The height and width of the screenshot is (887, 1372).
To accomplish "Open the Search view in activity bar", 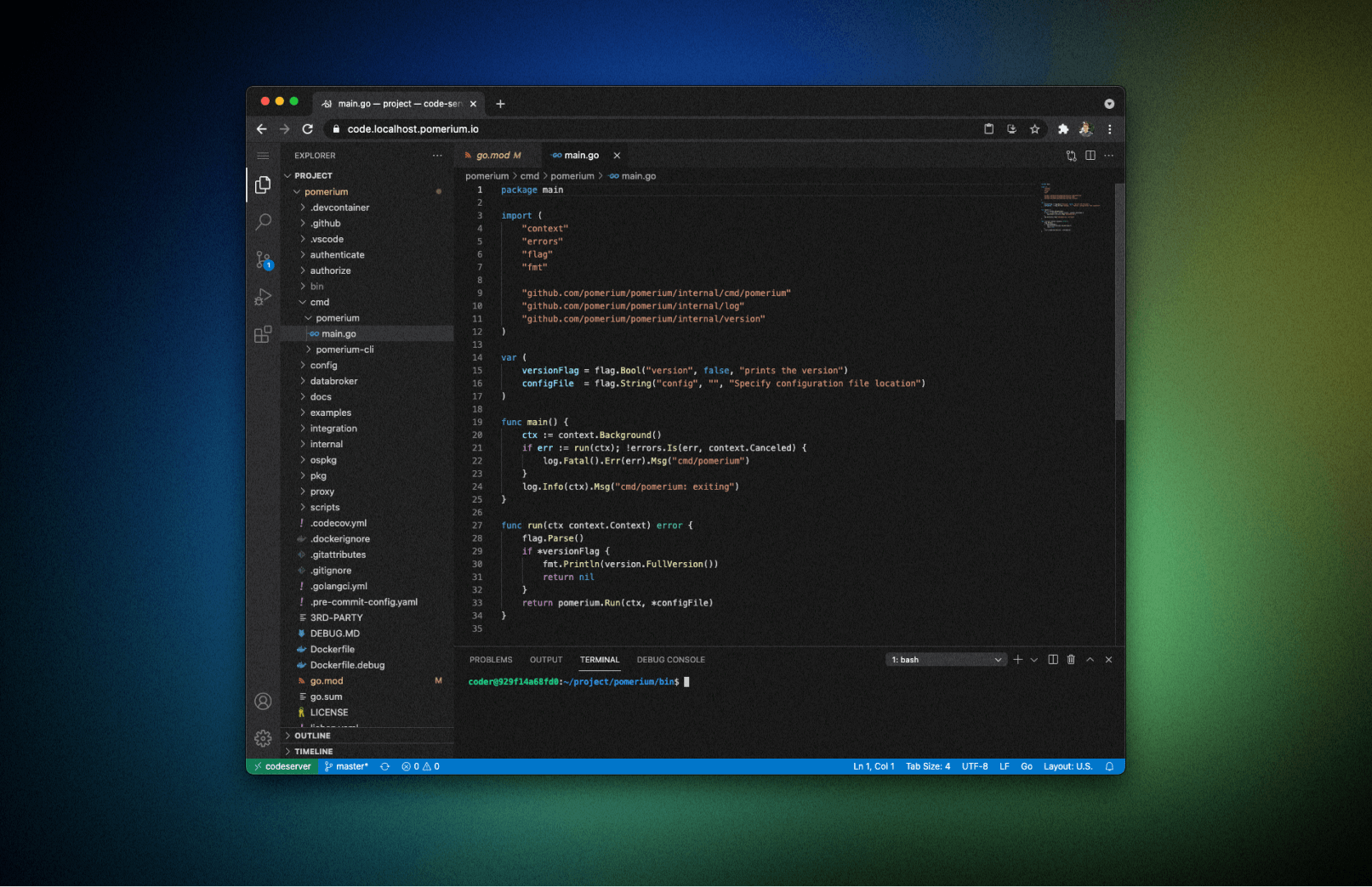I will 263,222.
